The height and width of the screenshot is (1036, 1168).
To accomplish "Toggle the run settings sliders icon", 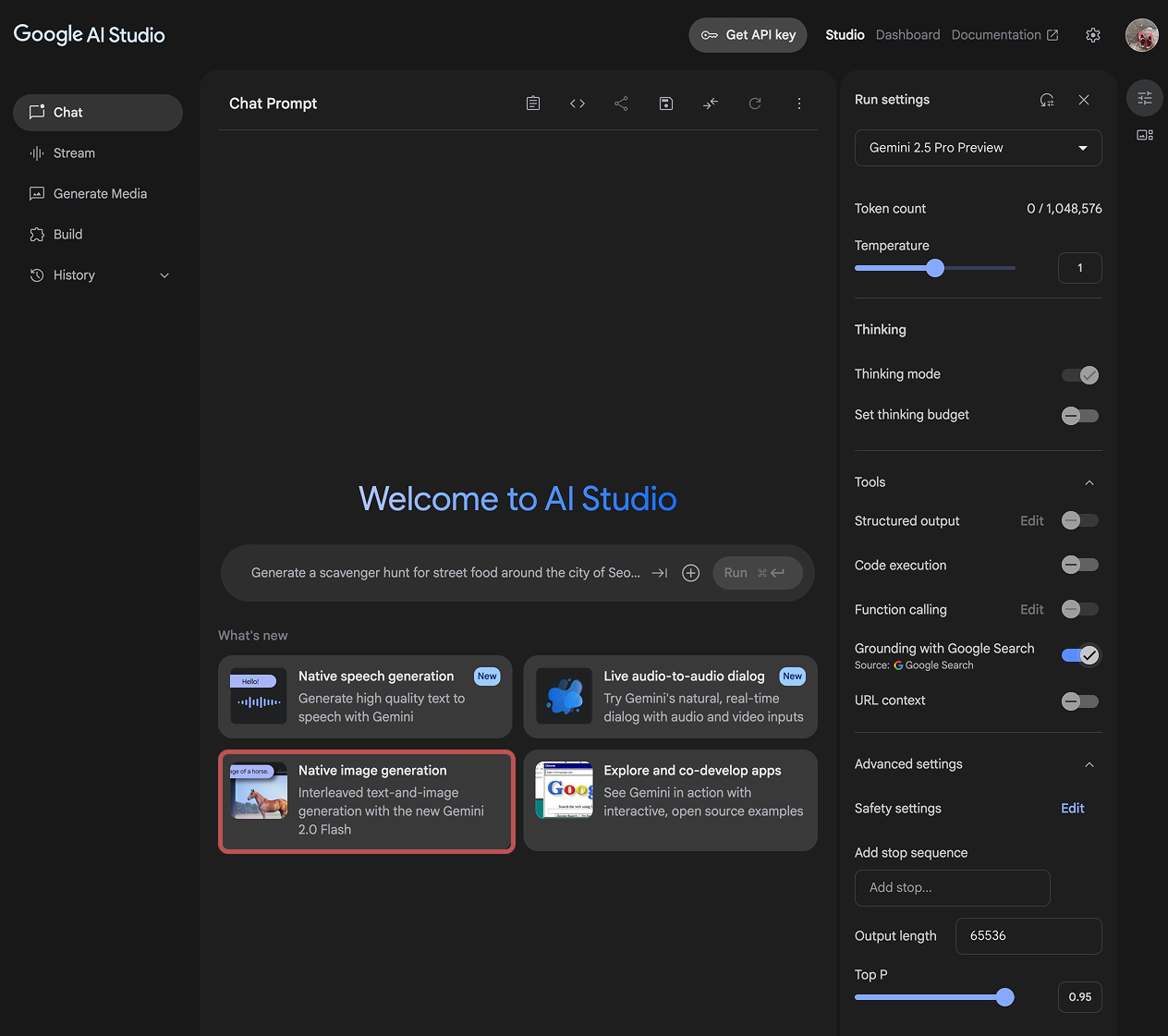I will 1145,98.
